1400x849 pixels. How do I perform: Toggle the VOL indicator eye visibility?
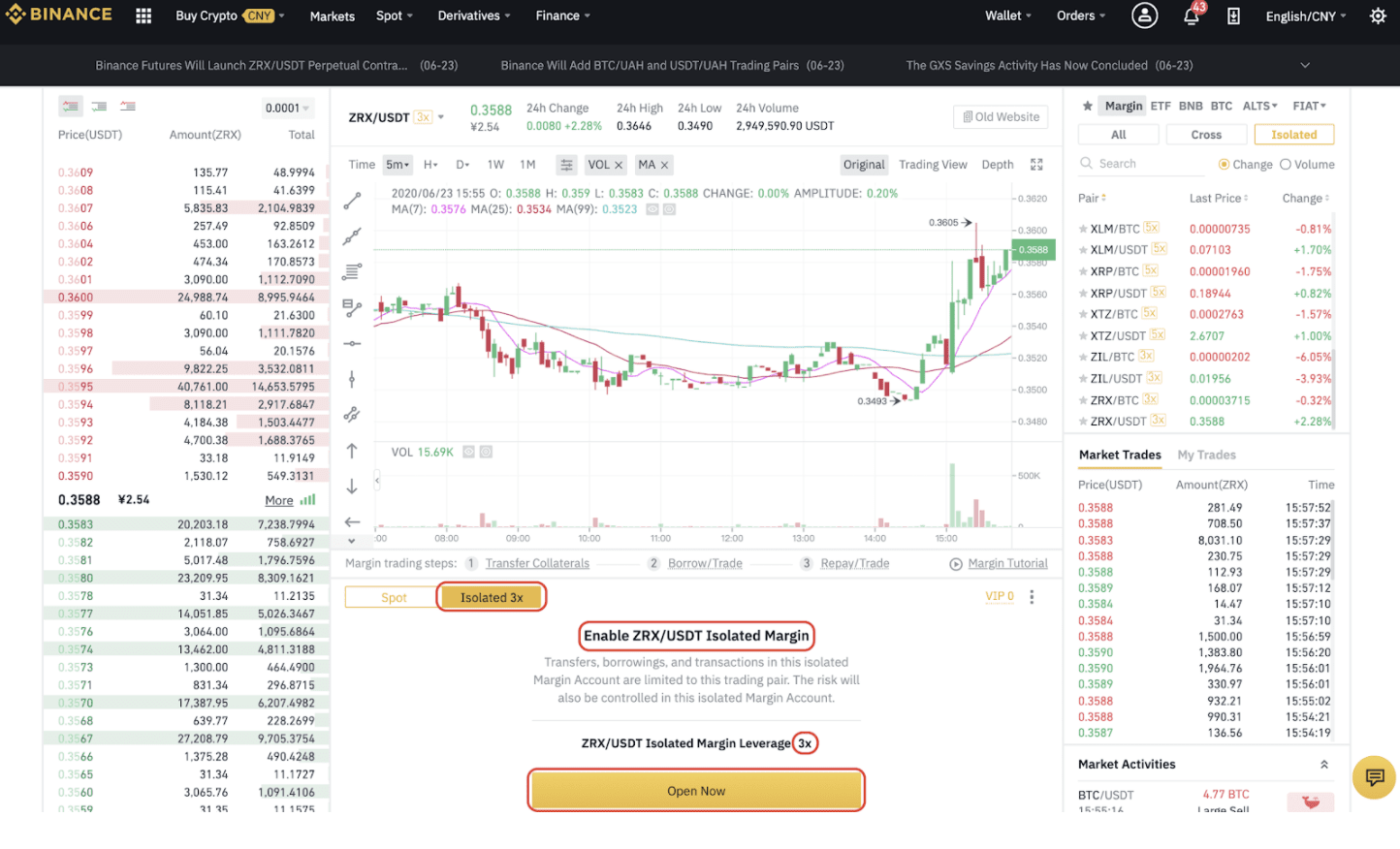(x=469, y=452)
